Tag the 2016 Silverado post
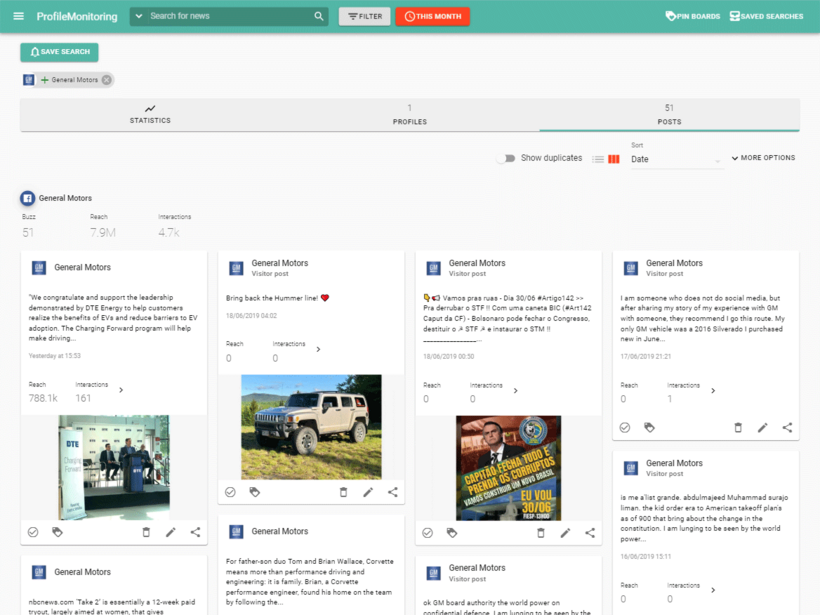Screen dimensions: 820x615 (x=649, y=428)
